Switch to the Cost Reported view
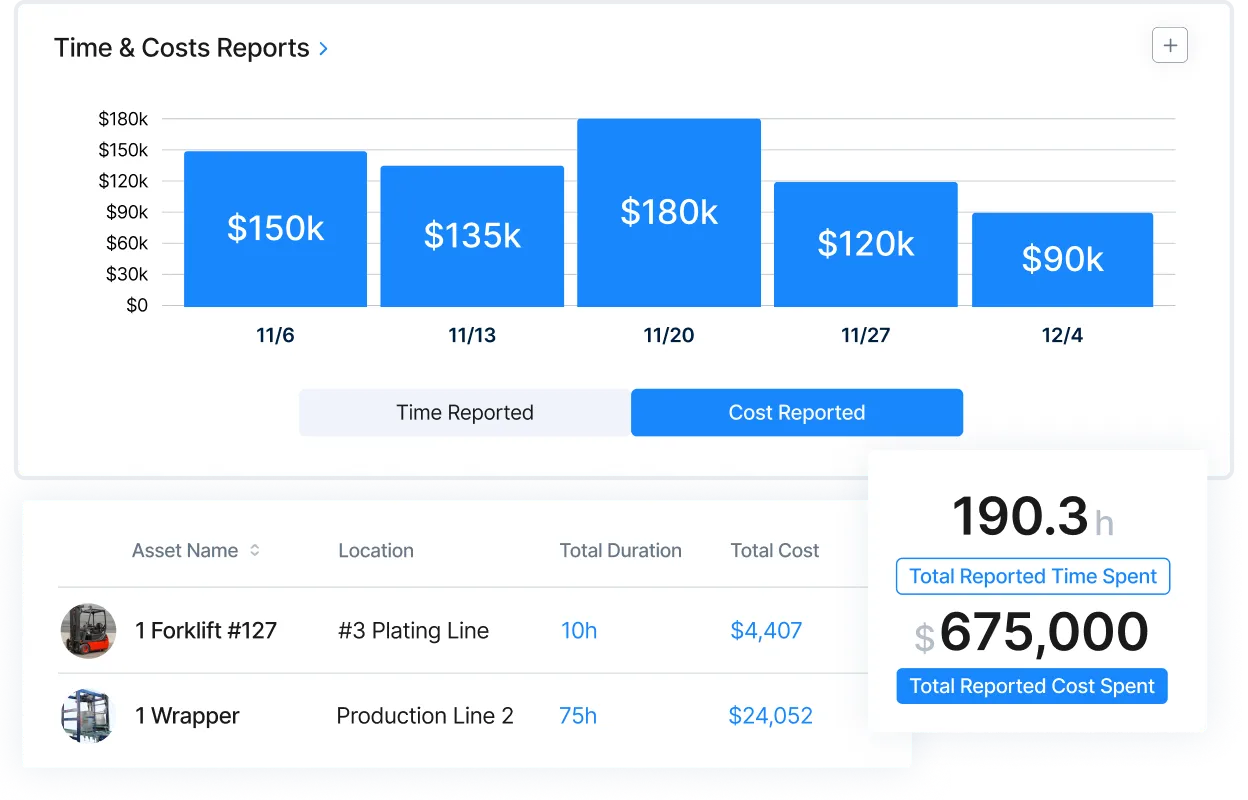Screen dimensions: 1248x800 [x=797, y=412]
